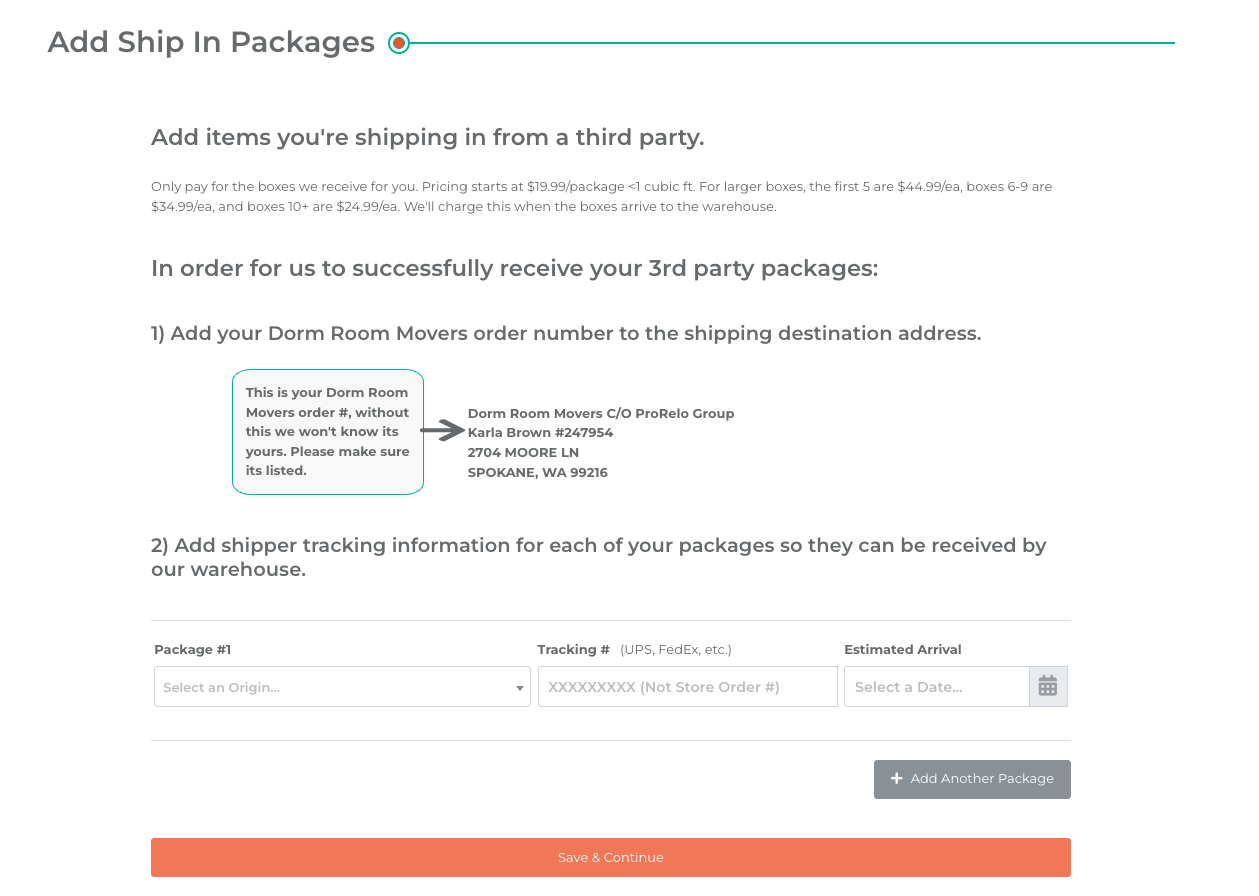This screenshot has height=896, width=1259.
Task: Click the Select a Date field
Action: [x=937, y=687]
